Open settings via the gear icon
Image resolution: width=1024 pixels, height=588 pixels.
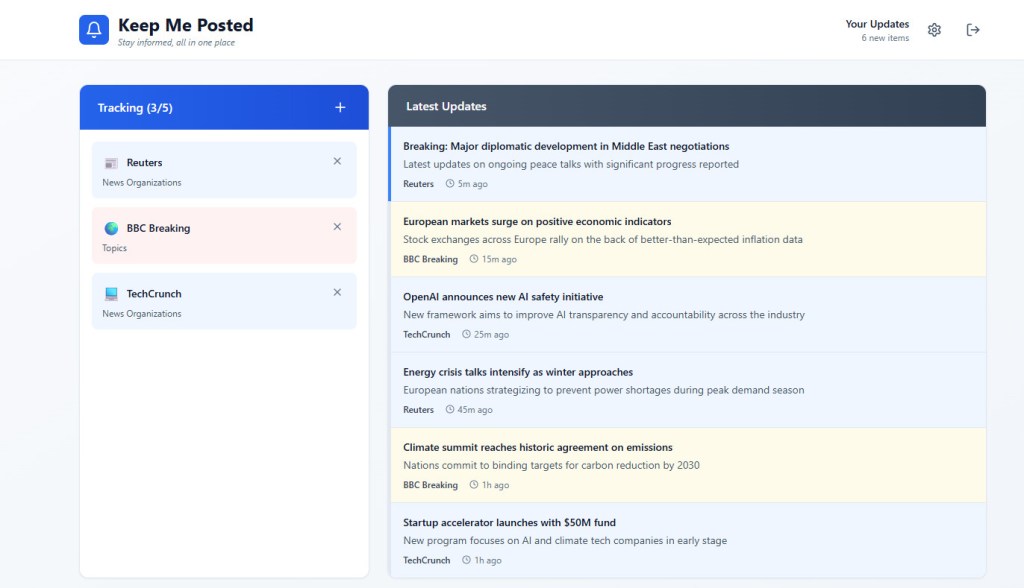[x=934, y=30]
